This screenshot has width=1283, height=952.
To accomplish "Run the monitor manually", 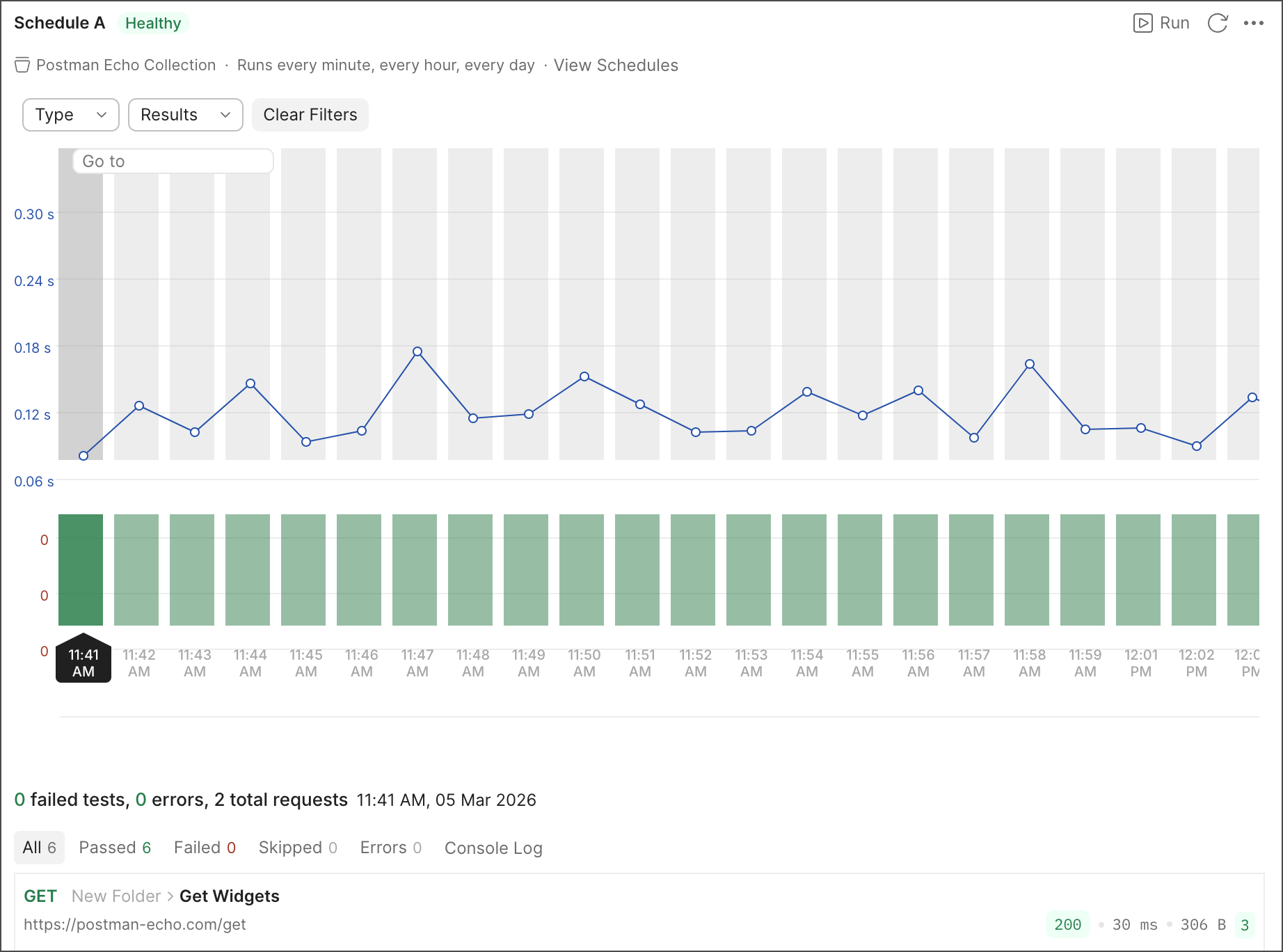I will point(1161,22).
